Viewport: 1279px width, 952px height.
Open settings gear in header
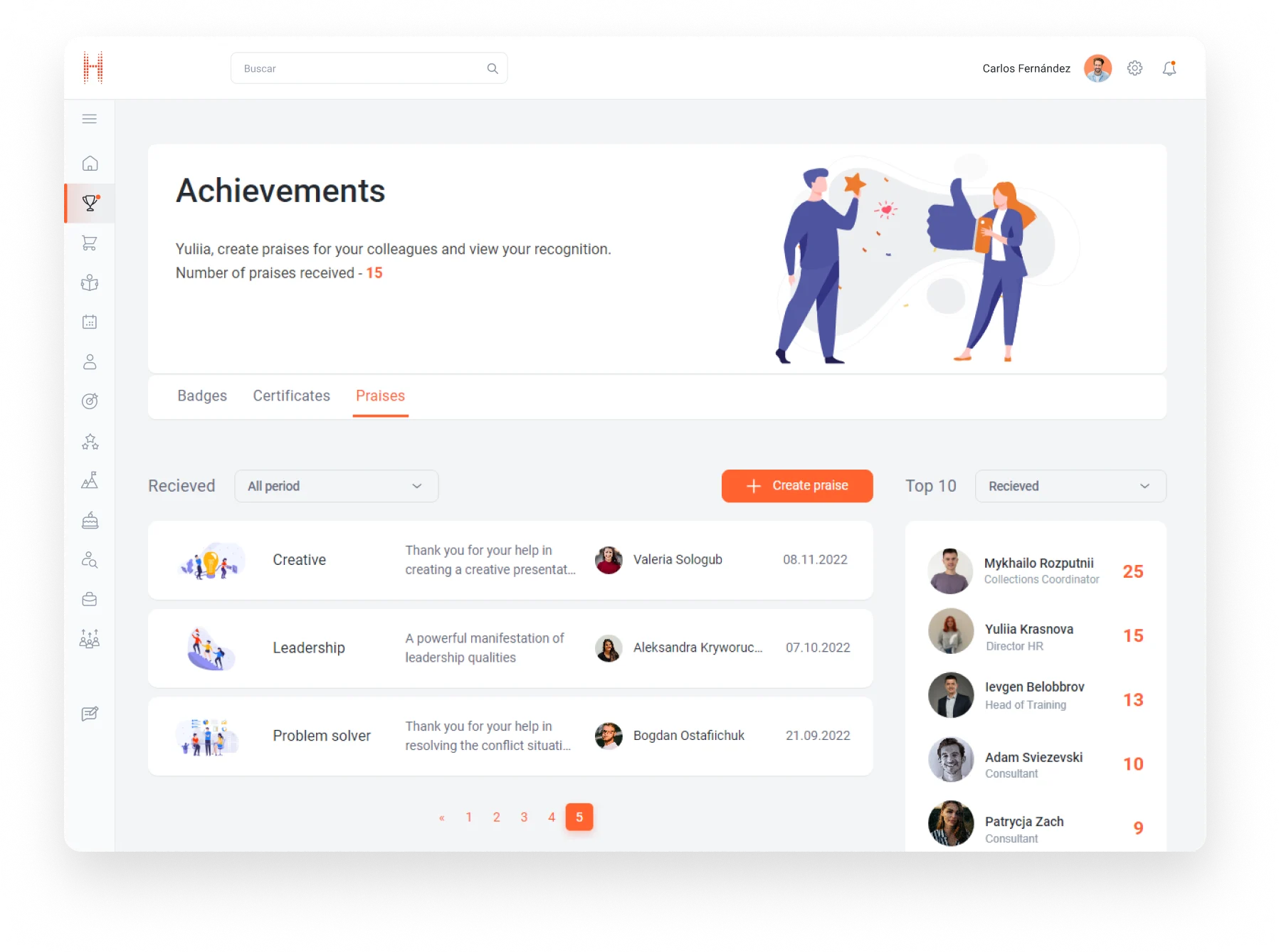point(1135,68)
